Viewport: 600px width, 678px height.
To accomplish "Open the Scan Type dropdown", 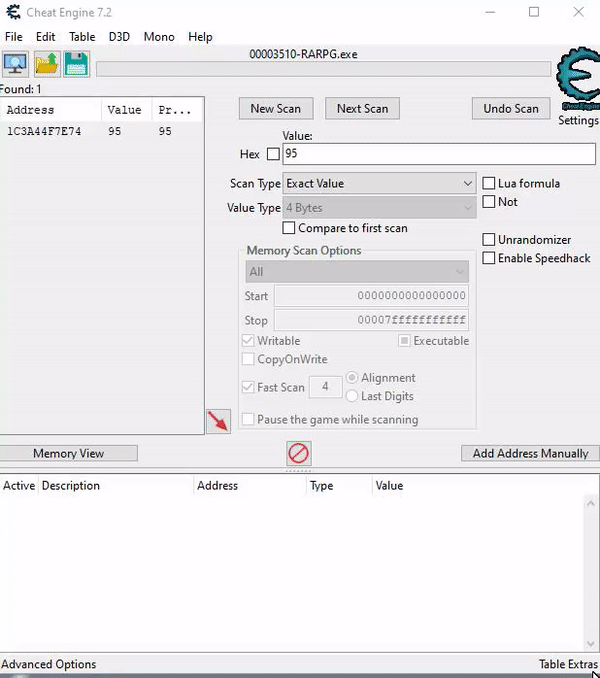I will [x=379, y=183].
